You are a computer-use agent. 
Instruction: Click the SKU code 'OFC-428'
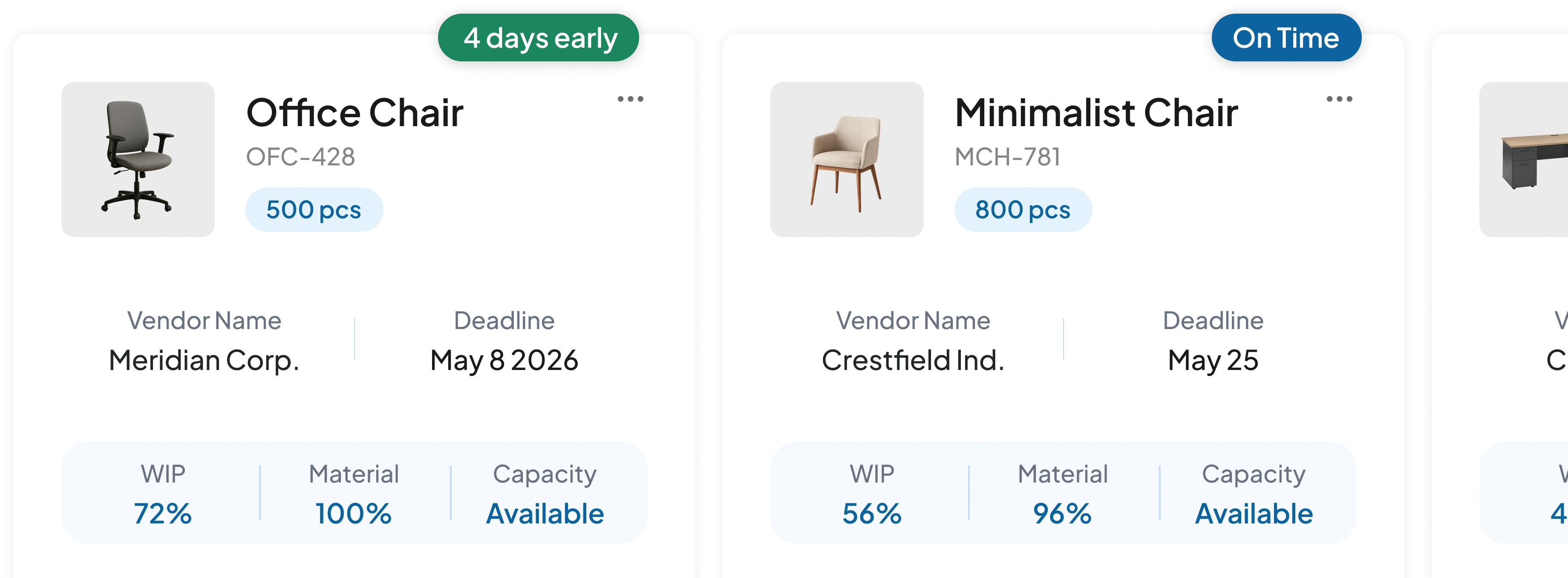[x=301, y=157]
